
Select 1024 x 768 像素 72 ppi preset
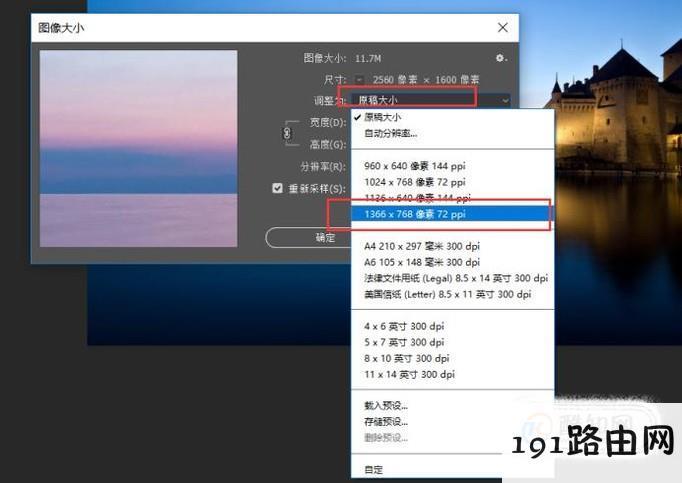point(452,182)
